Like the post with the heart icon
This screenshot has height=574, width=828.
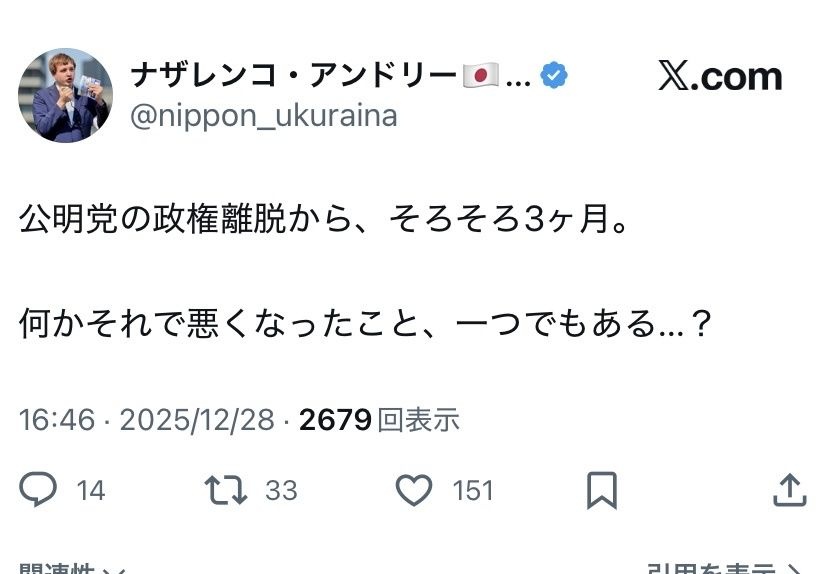coord(413,489)
